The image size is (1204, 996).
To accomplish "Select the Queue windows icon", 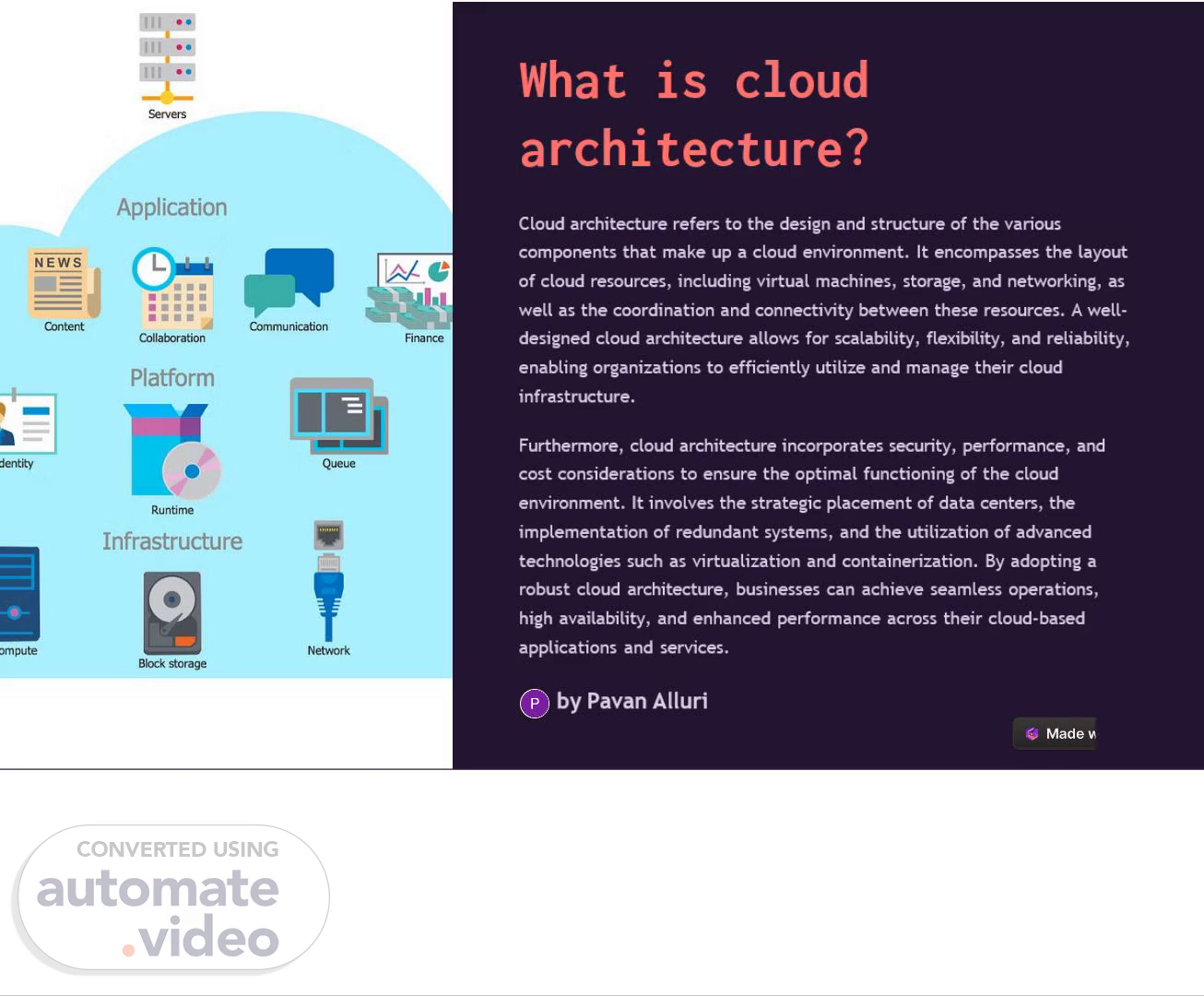I will click(x=338, y=415).
